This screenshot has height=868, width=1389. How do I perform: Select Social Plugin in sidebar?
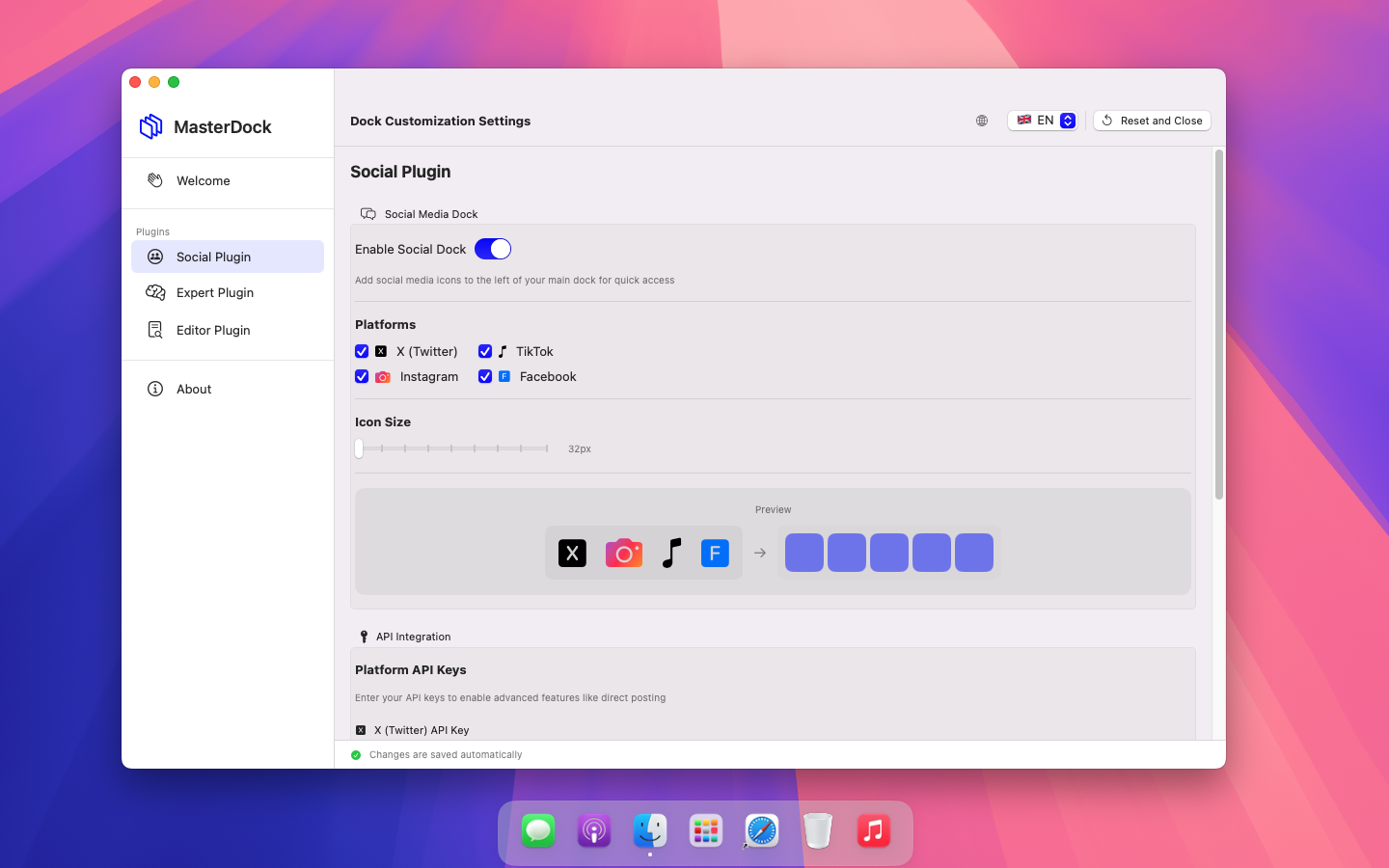(228, 257)
